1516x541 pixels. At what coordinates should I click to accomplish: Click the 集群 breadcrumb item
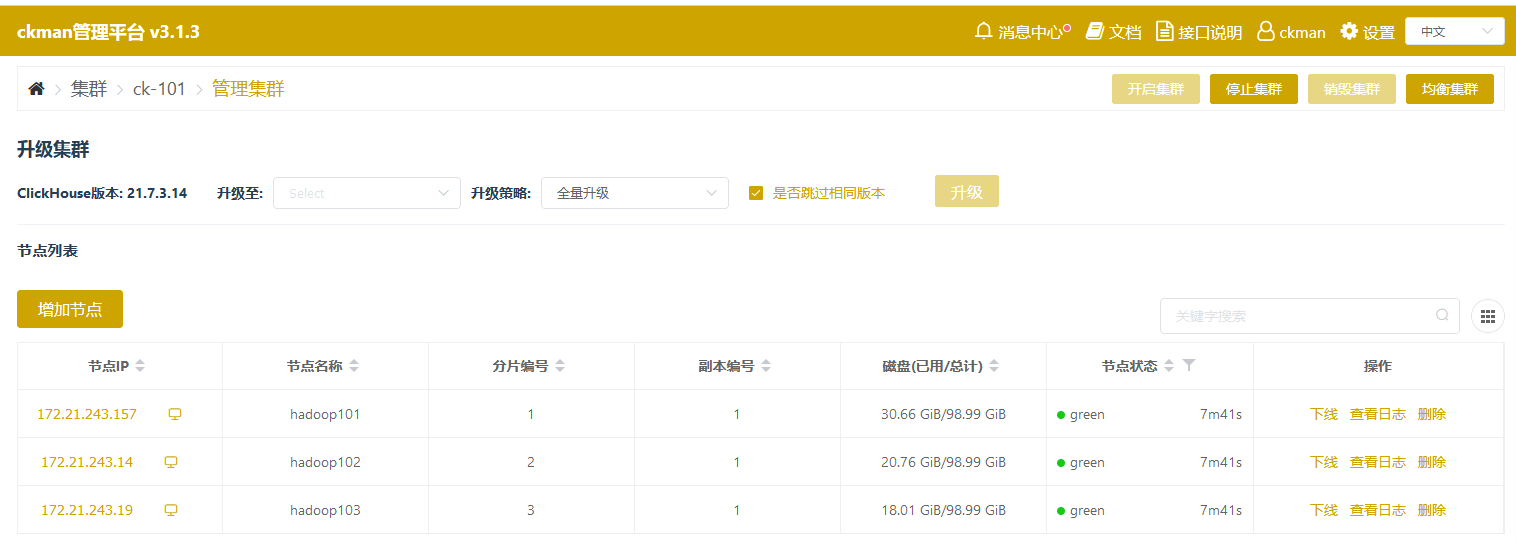(x=89, y=89)
